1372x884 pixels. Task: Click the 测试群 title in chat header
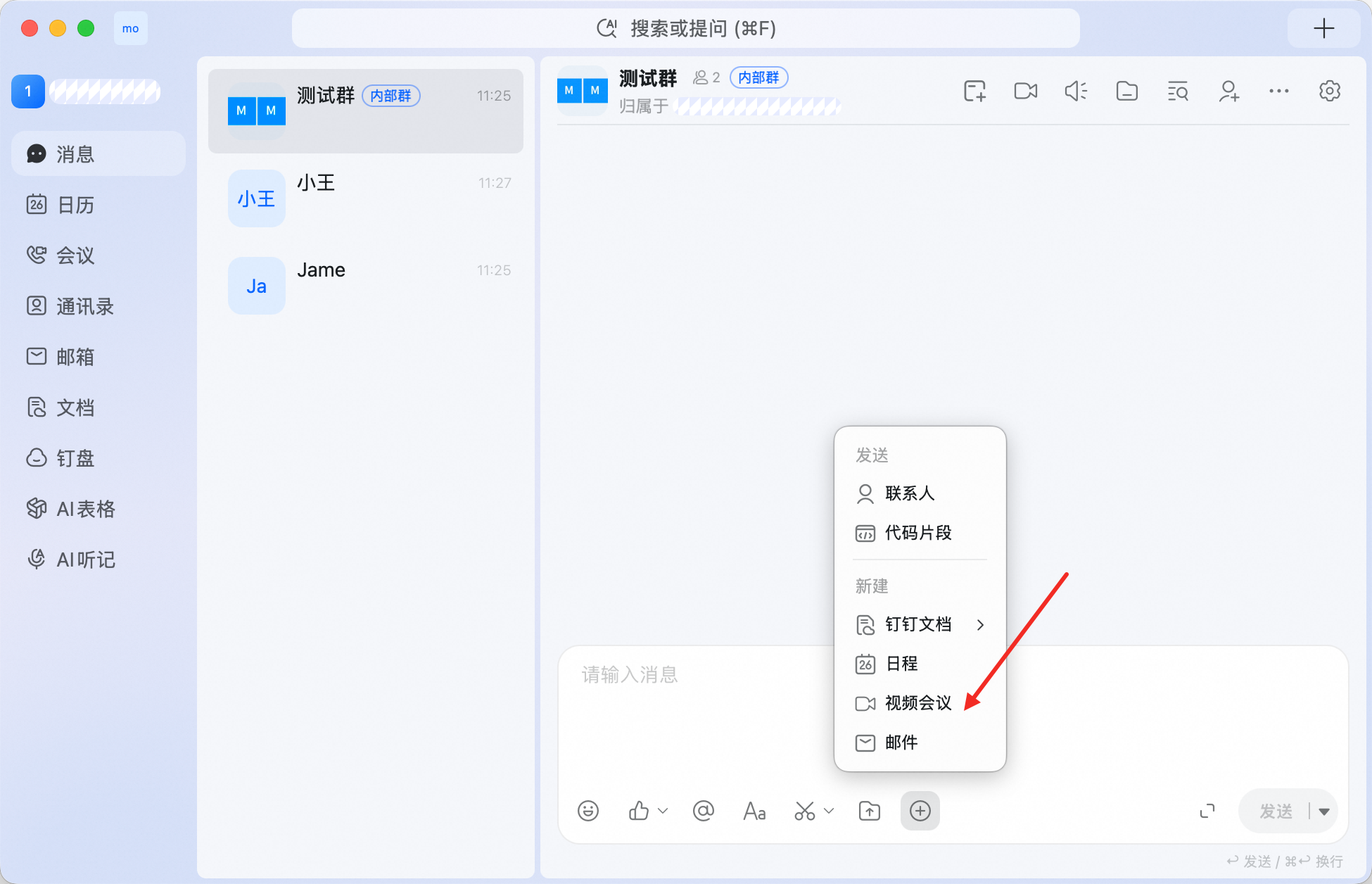click(x=648, y=77)
